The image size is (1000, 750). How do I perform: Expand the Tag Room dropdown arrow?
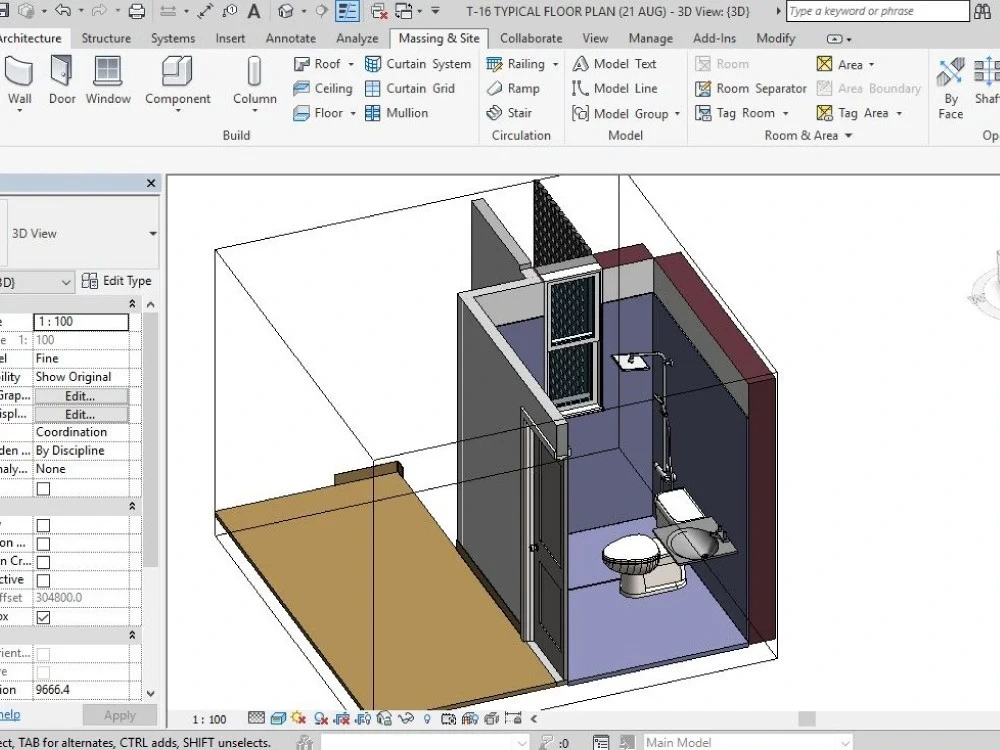point(786,114)
